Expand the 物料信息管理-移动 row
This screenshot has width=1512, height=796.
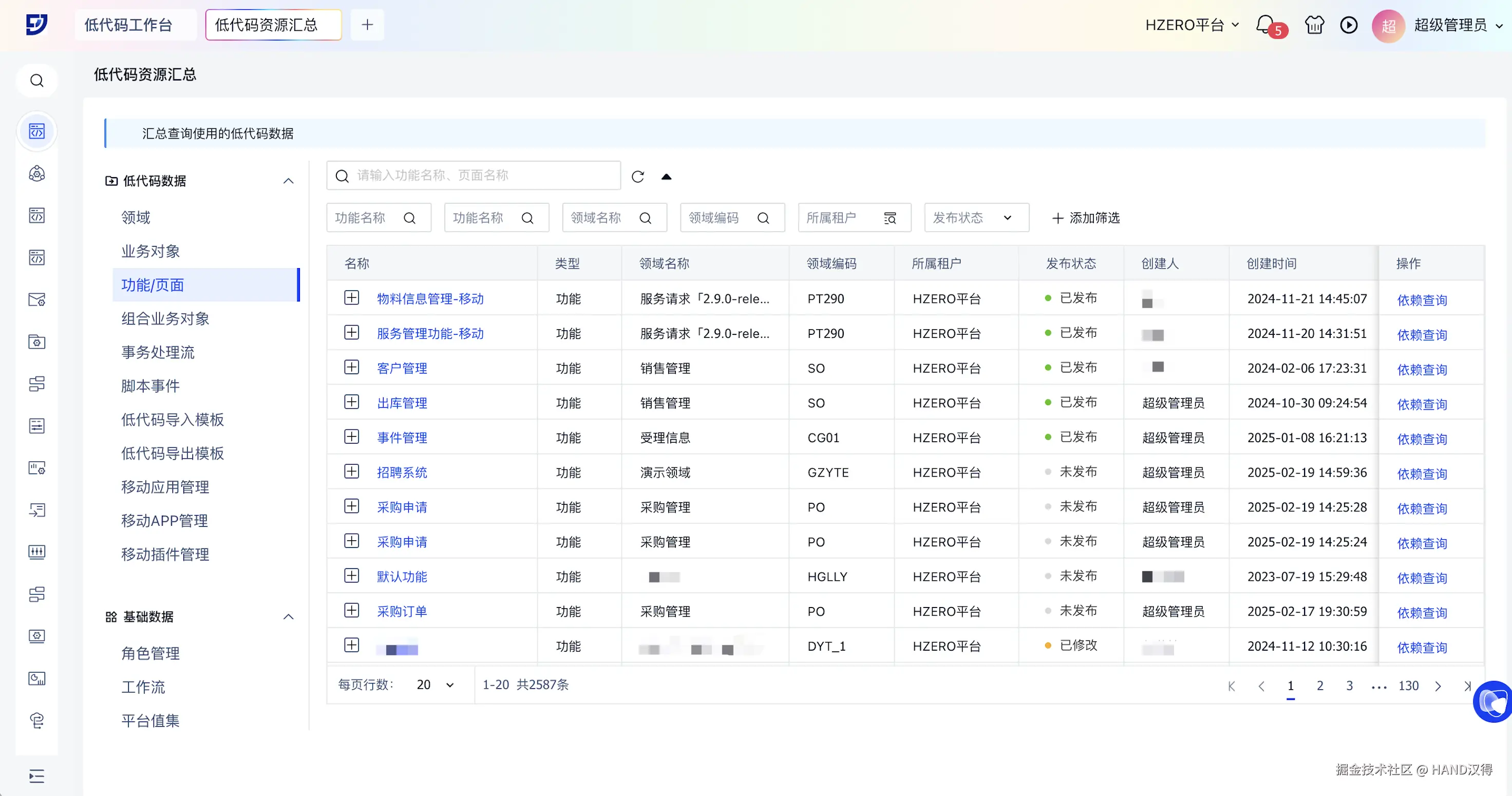tap(352, 298)
